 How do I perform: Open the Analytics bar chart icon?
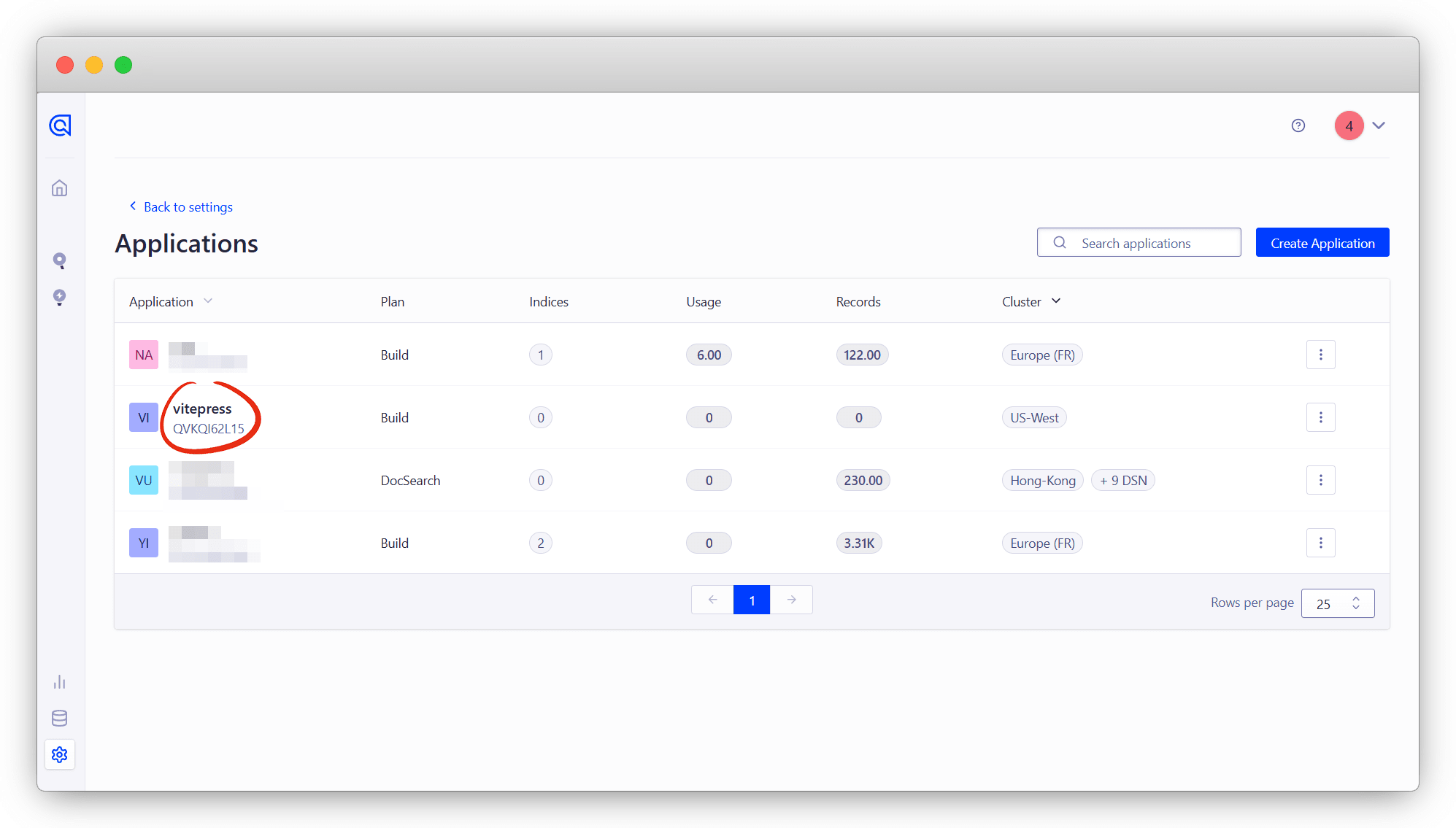point(60,682)
